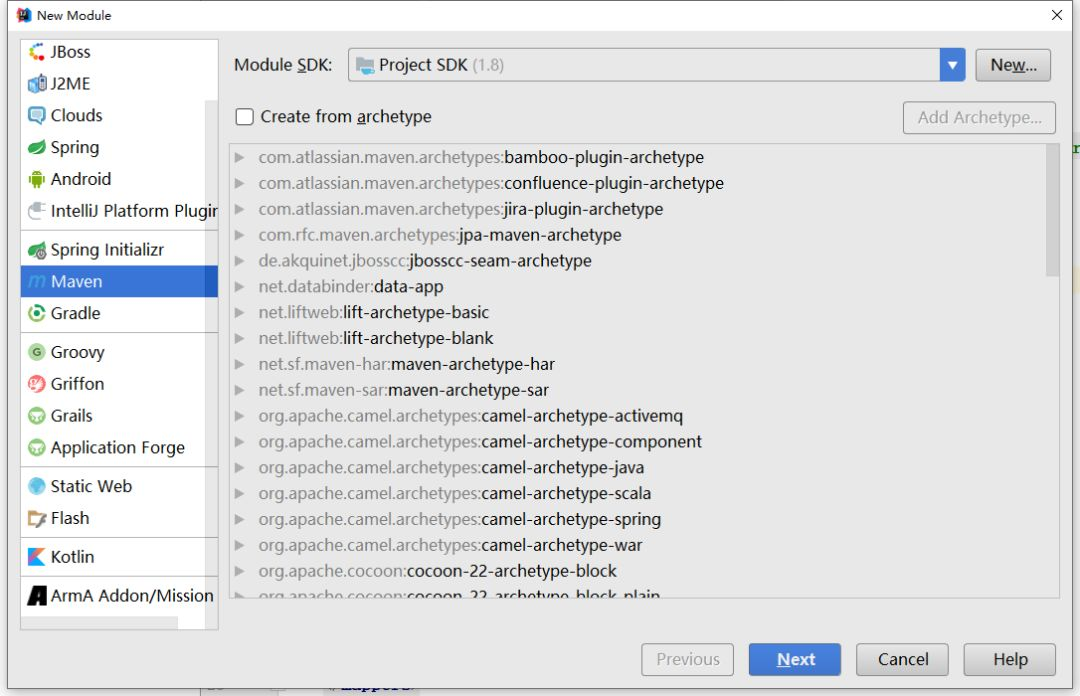Viewport: 1080px width, 696px height.
Task: Open Help for New Module
Action: click(1010, 659)
